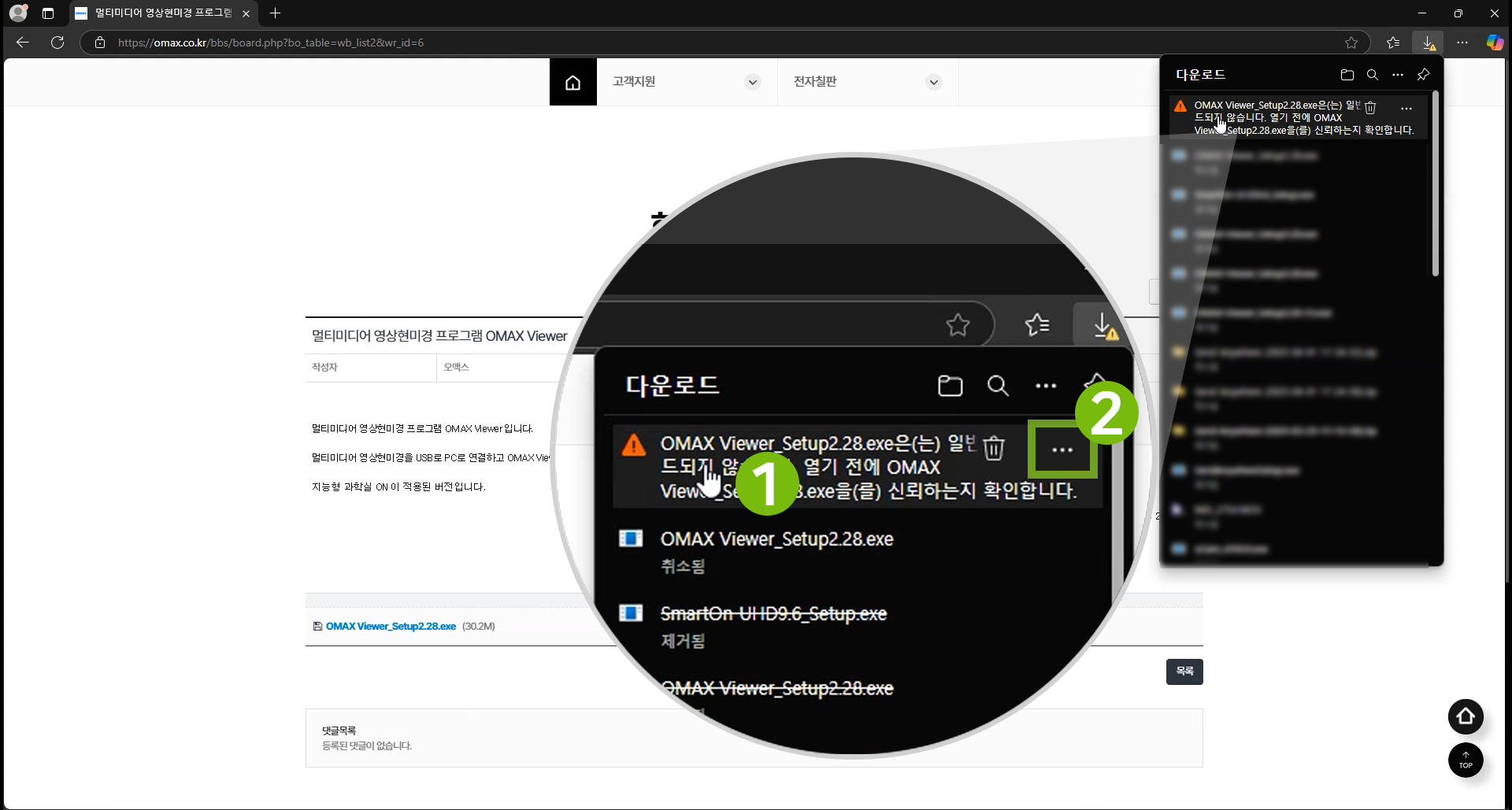Click the OMAX Viewer_Setup2.28.exe attachment link

(391, 627)
